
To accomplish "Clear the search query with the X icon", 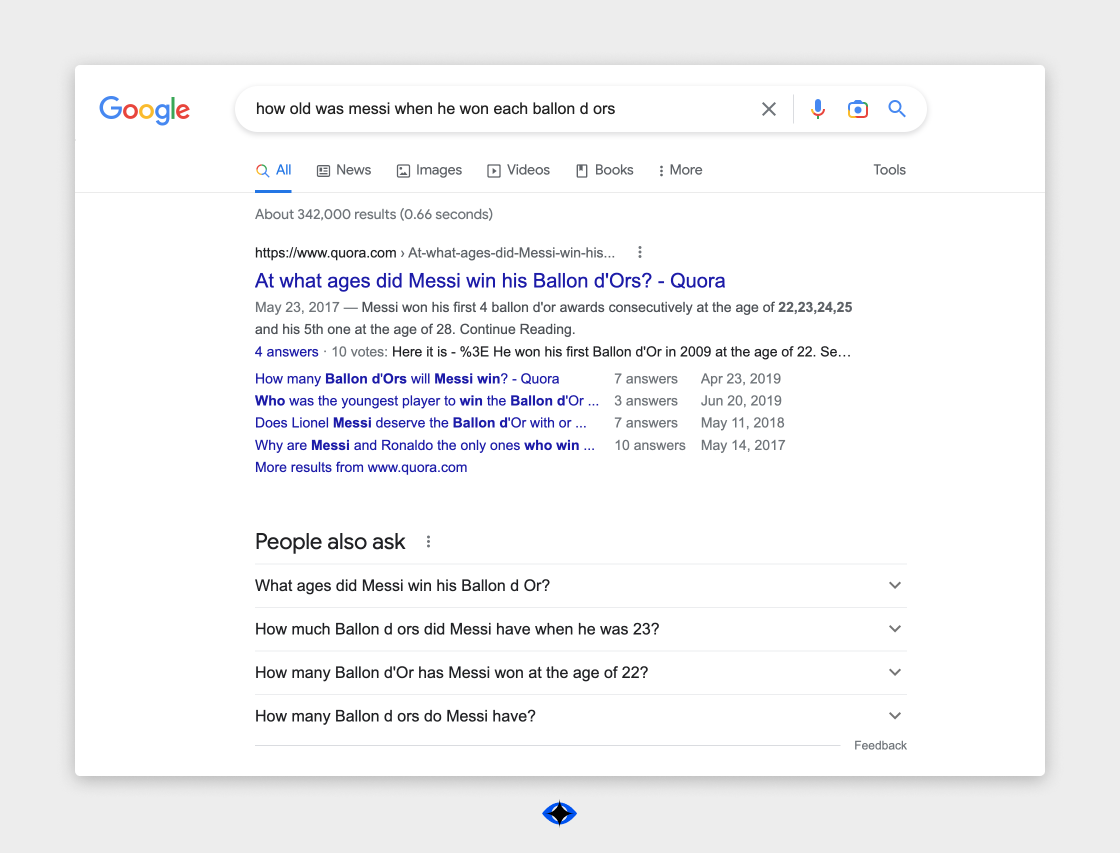I will (769, 109).
